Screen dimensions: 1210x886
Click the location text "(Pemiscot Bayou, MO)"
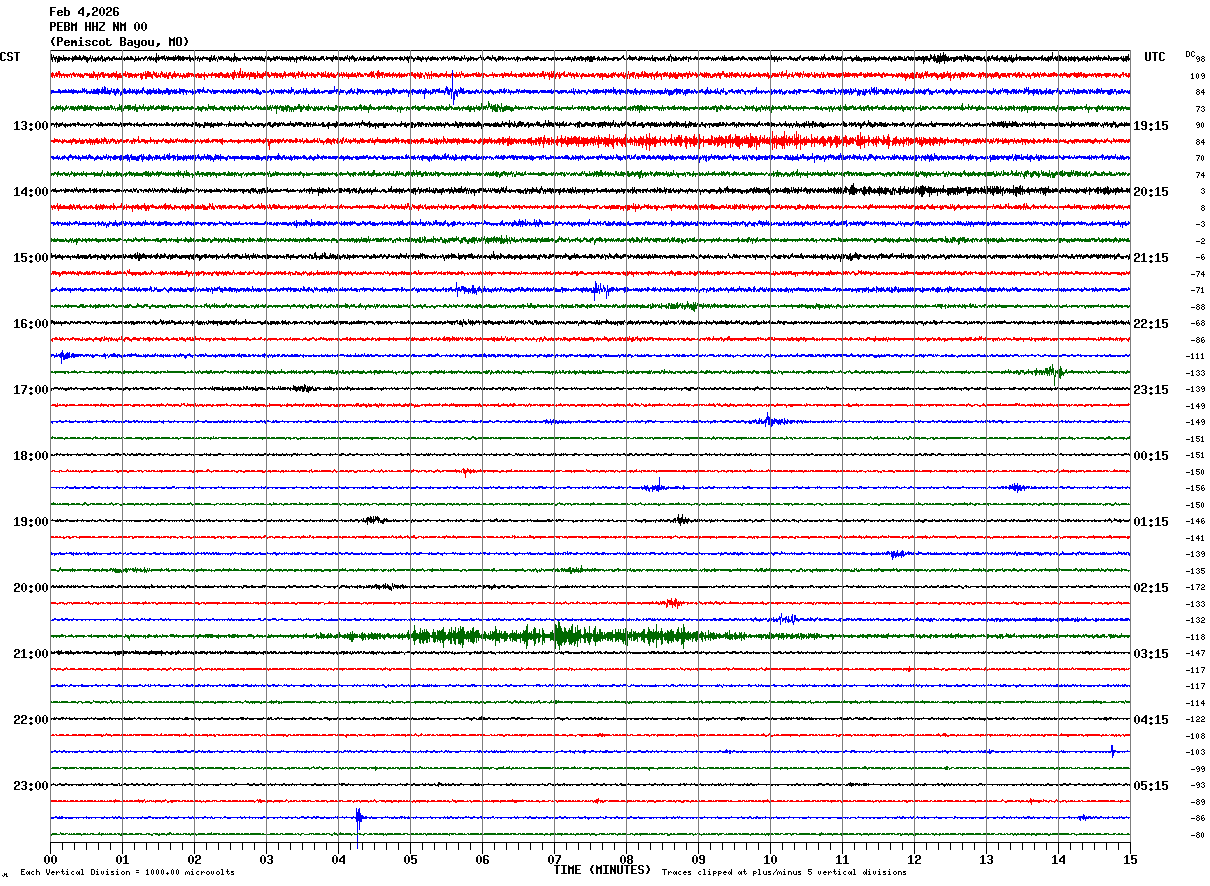(119, 42)
